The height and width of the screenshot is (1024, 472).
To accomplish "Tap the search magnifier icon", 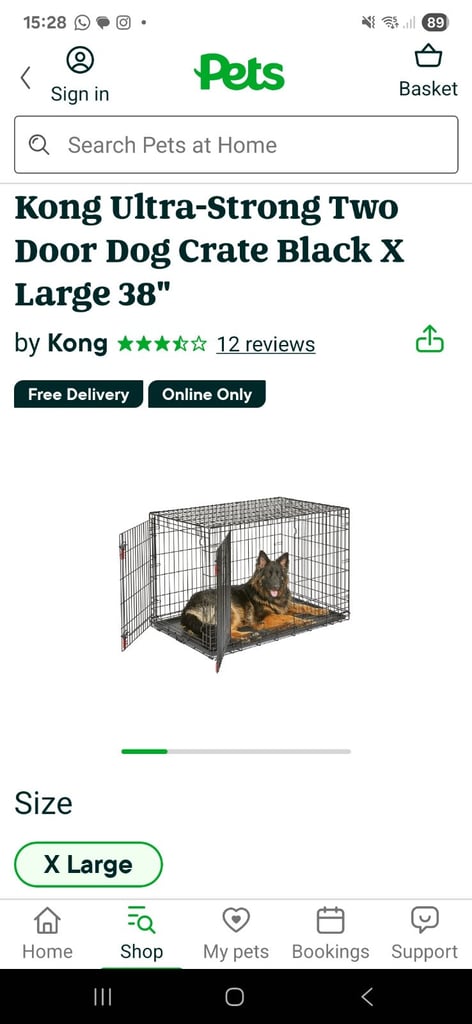I will [39, 145].
